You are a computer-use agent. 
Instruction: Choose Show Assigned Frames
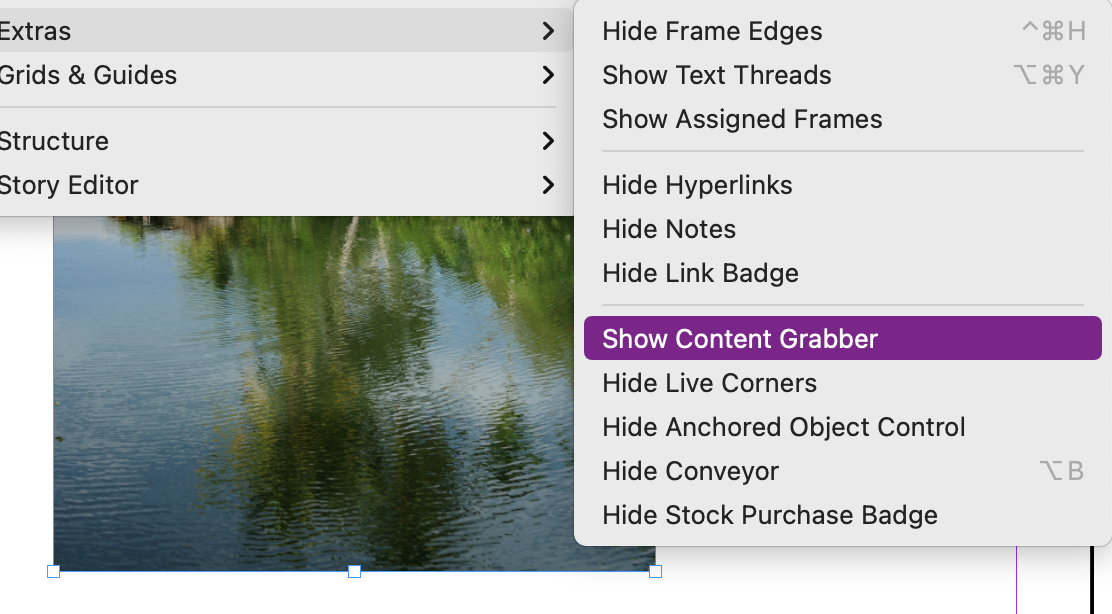pos(742,119)
